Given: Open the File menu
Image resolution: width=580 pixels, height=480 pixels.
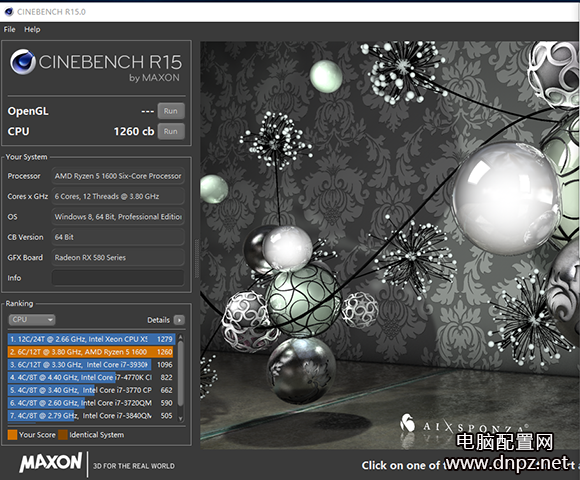Looking at the screenshot, I should pyautogui.click(x=9, y=30).
